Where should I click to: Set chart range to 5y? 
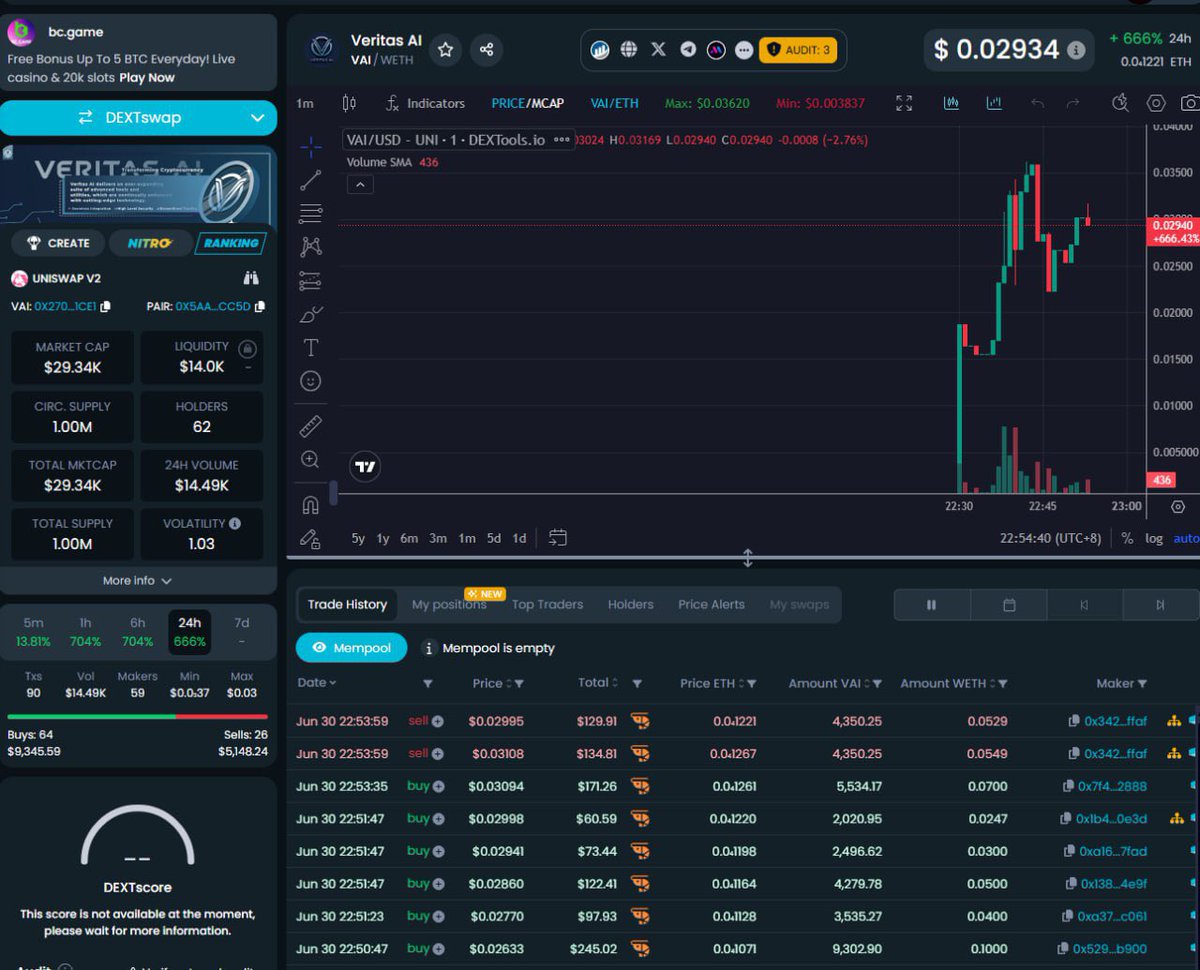point(358,538)
